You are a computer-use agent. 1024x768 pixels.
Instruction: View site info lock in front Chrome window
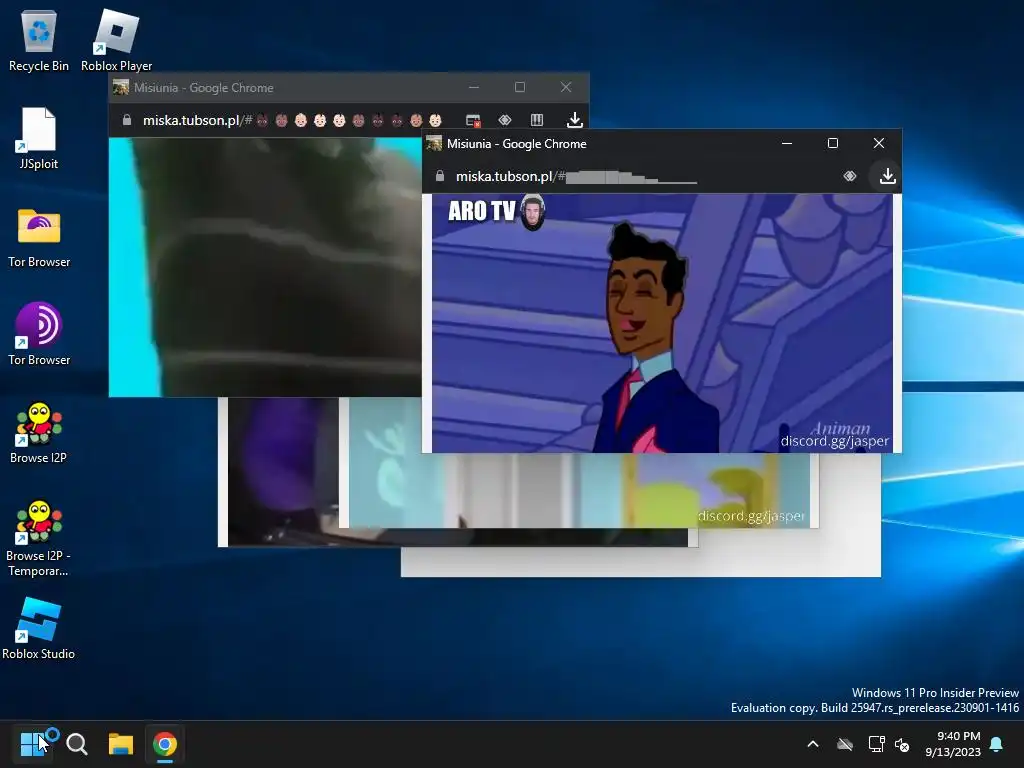[x=440, y=176]
